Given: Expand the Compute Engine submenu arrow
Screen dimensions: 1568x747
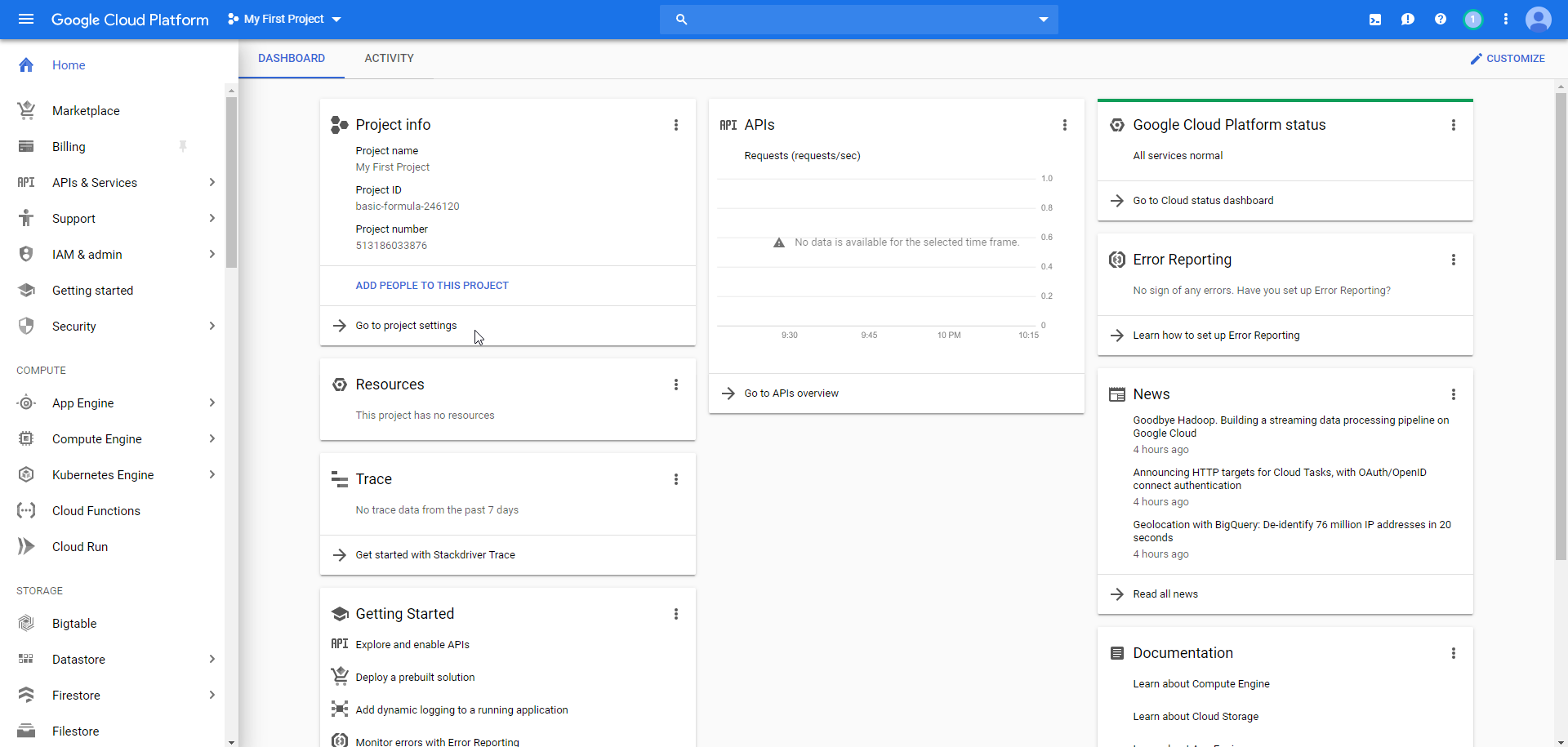Looking at the screenshot, I should 212,438.
